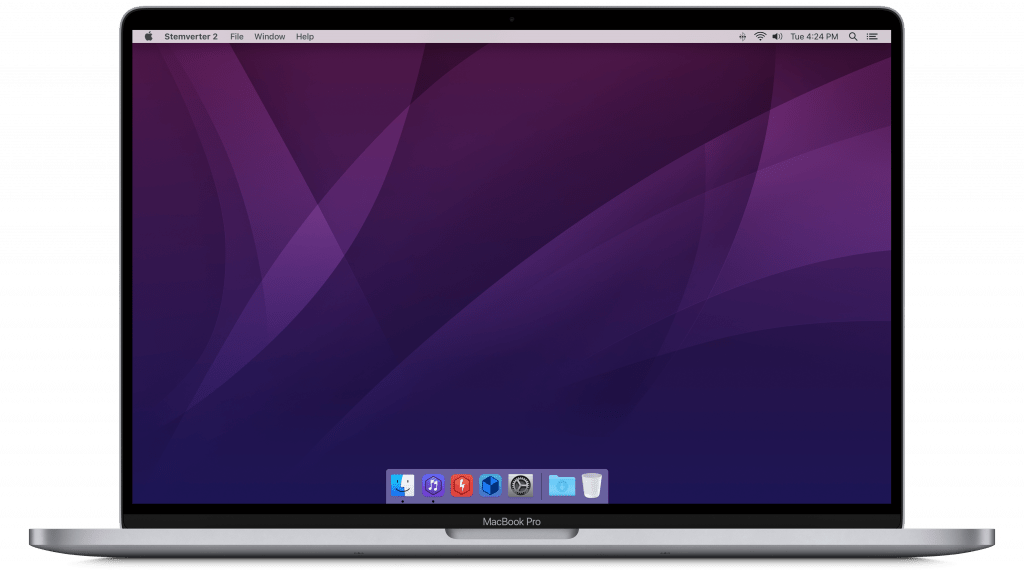1024x570 pixels.
Task: Open the Apple menu
Action: click(x=149, y=37)
